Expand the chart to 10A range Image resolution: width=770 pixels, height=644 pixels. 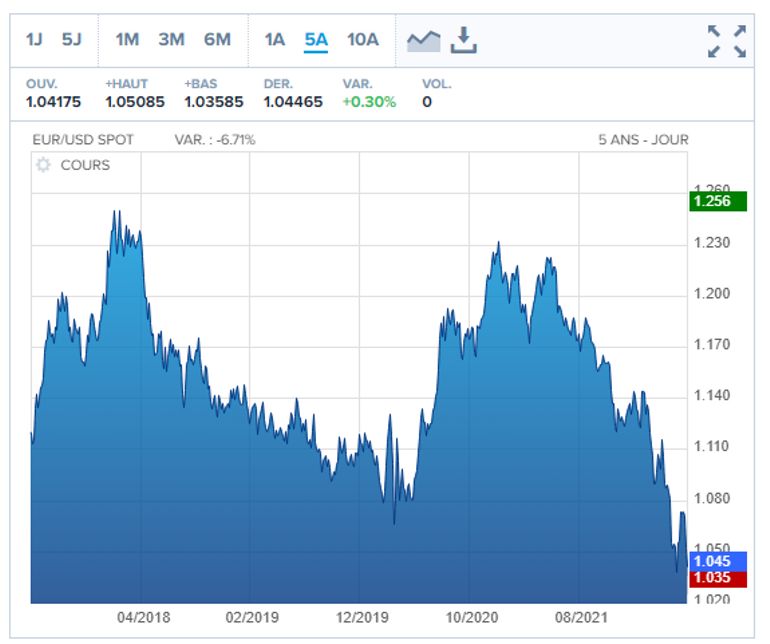[363, 40]
